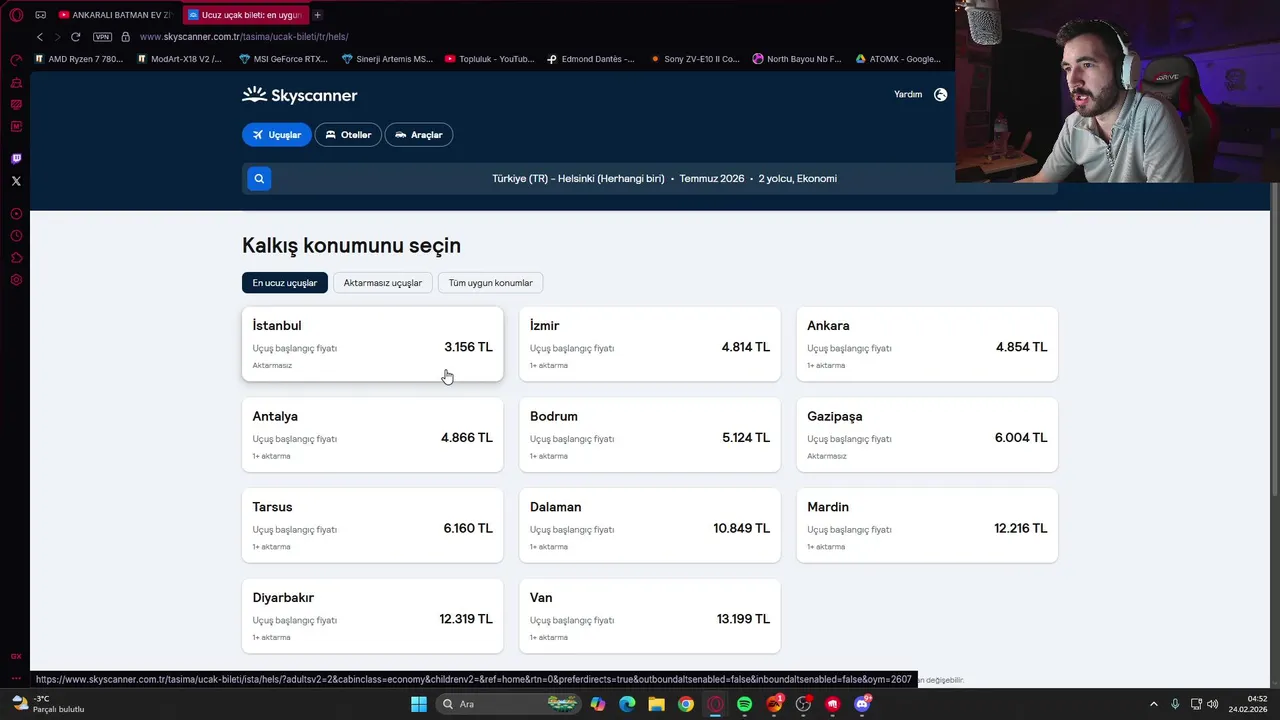Screen dimensions: 1280x720
Task: Open the ATOMX - Google bookmark
Action: coord(898,59)
